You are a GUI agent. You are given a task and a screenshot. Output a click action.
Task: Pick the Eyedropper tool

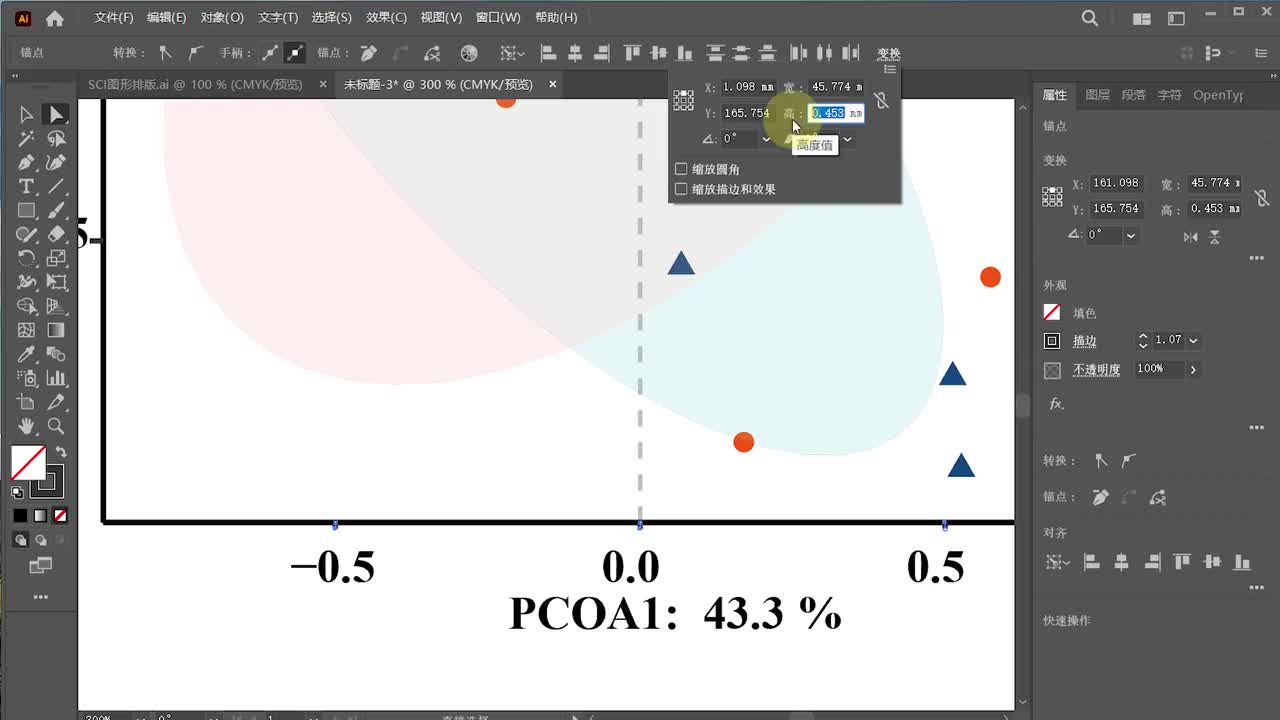[x=26, y=355]
